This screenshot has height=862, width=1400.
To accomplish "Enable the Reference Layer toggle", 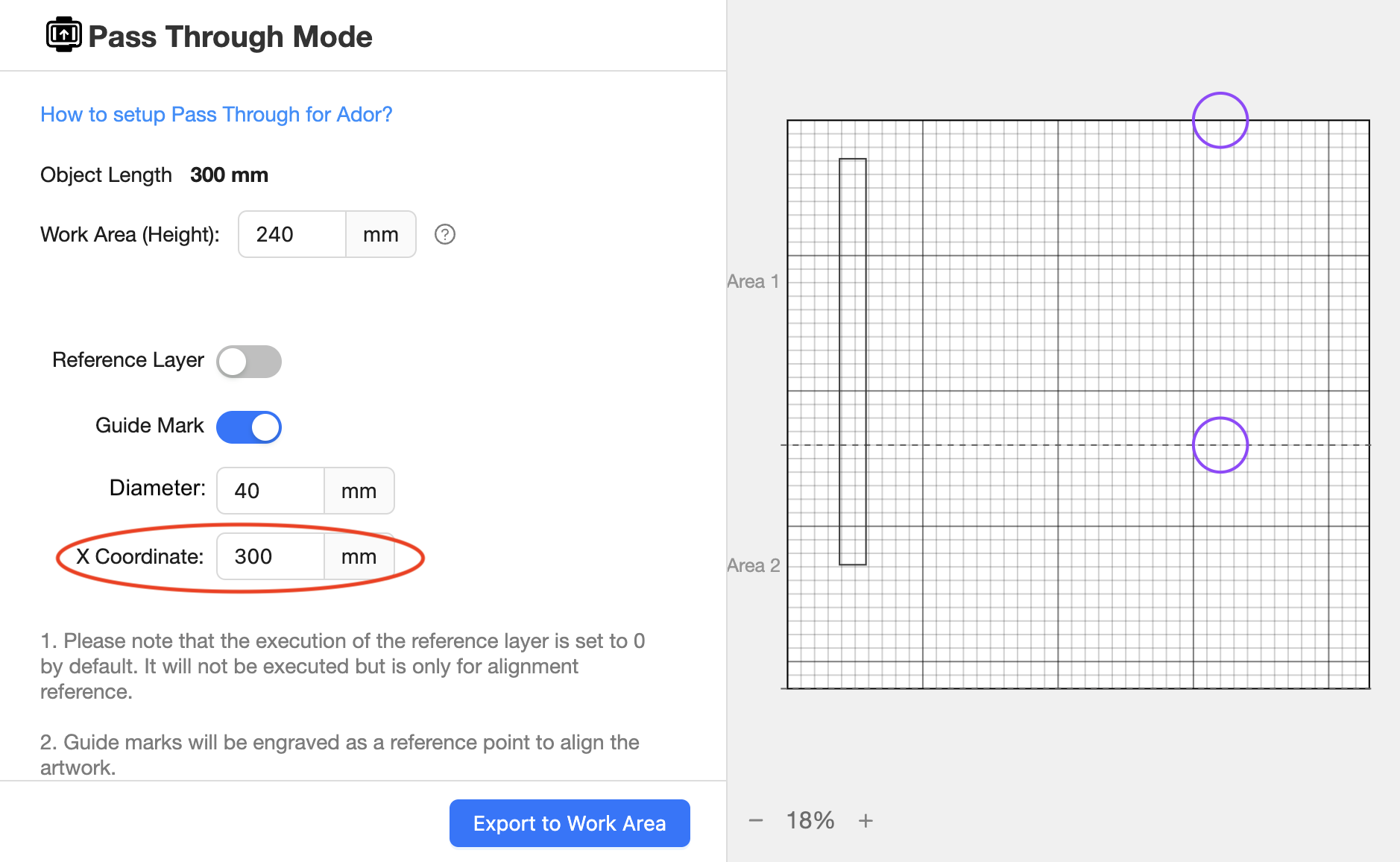I will coord(249,361).
